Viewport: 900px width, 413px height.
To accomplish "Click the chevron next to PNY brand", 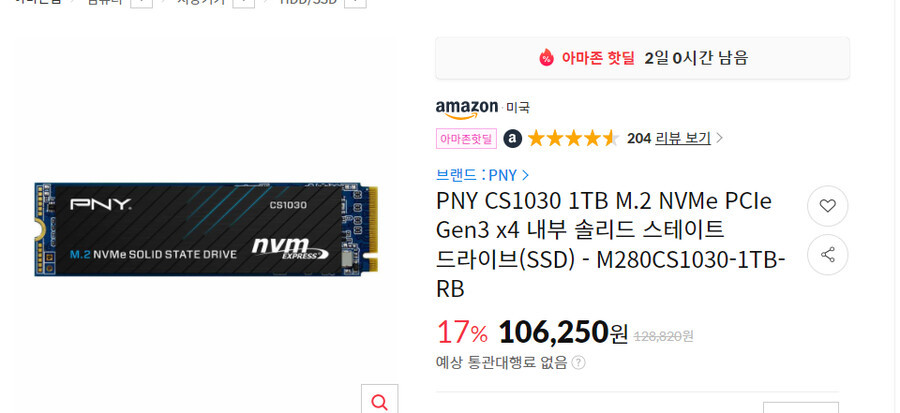I will 525,175.
